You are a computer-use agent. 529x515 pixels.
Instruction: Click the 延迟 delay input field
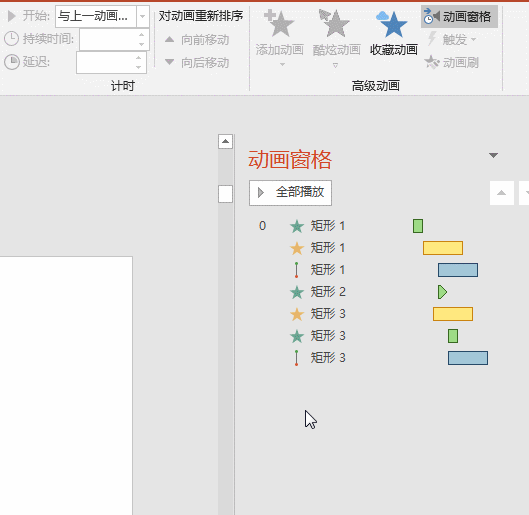pos(105,62)
